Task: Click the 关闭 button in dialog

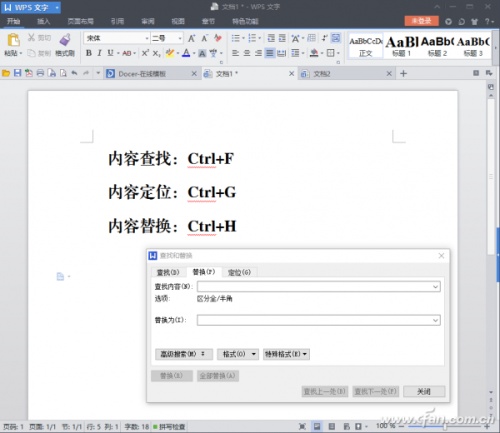Action: (x=424, y=391)
